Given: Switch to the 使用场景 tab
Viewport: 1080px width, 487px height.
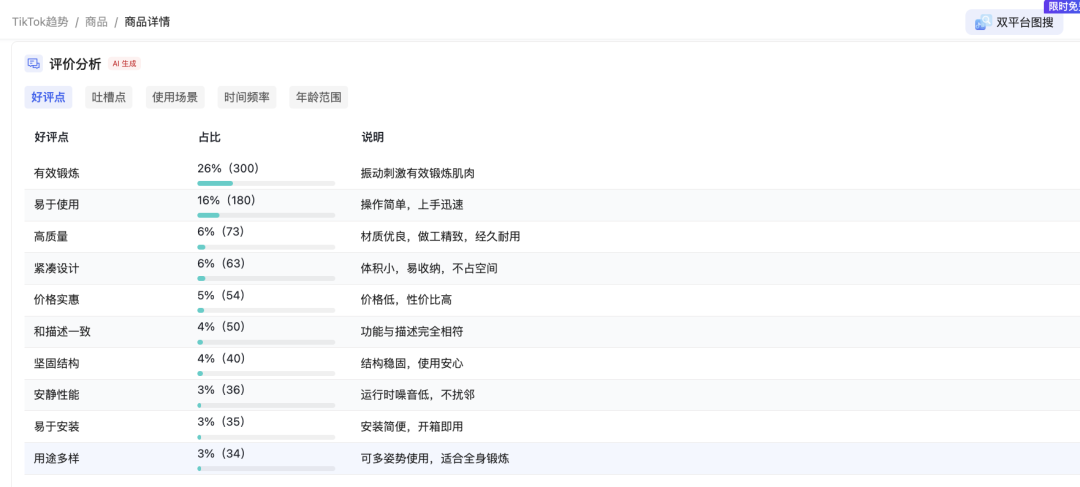Looking at the screenshot, I should point(175,97).
